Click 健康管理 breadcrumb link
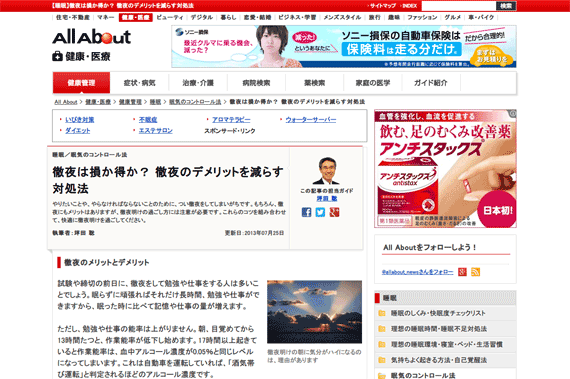The width and height of the screenshot is (570, 379). tap(130, 102)
